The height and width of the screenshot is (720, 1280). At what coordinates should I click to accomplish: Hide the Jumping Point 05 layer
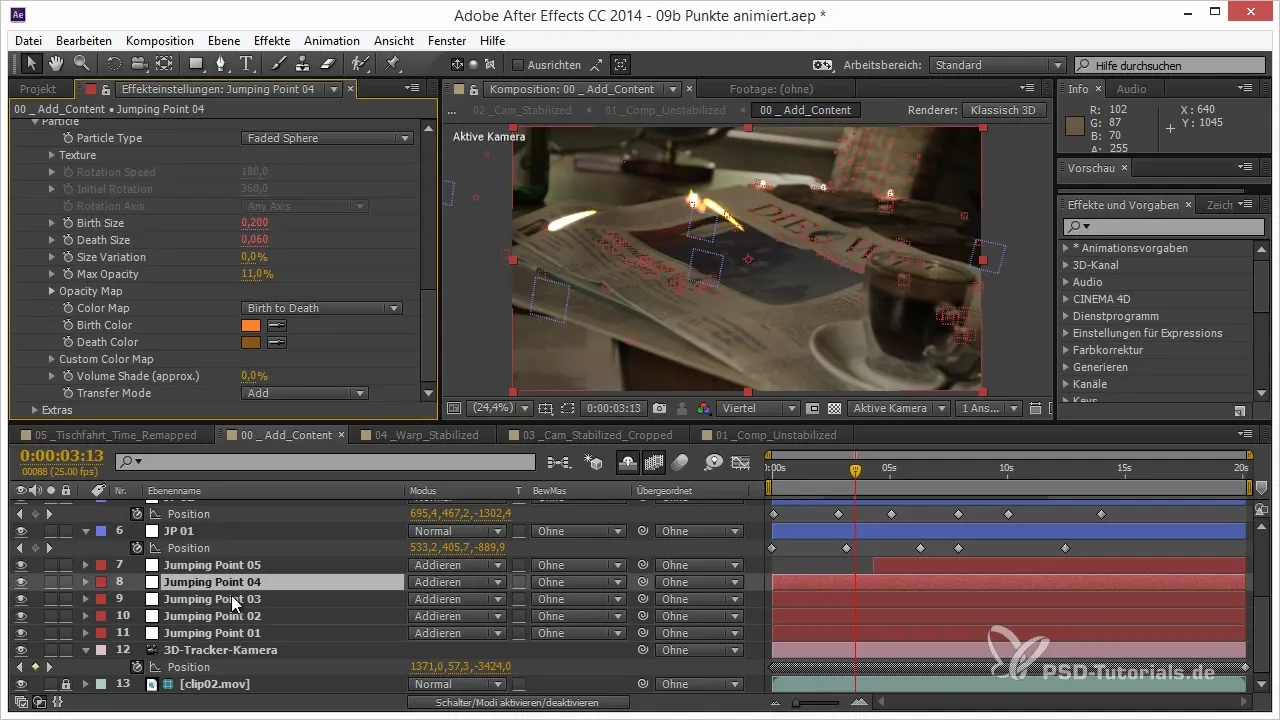(x=21, y=565)
